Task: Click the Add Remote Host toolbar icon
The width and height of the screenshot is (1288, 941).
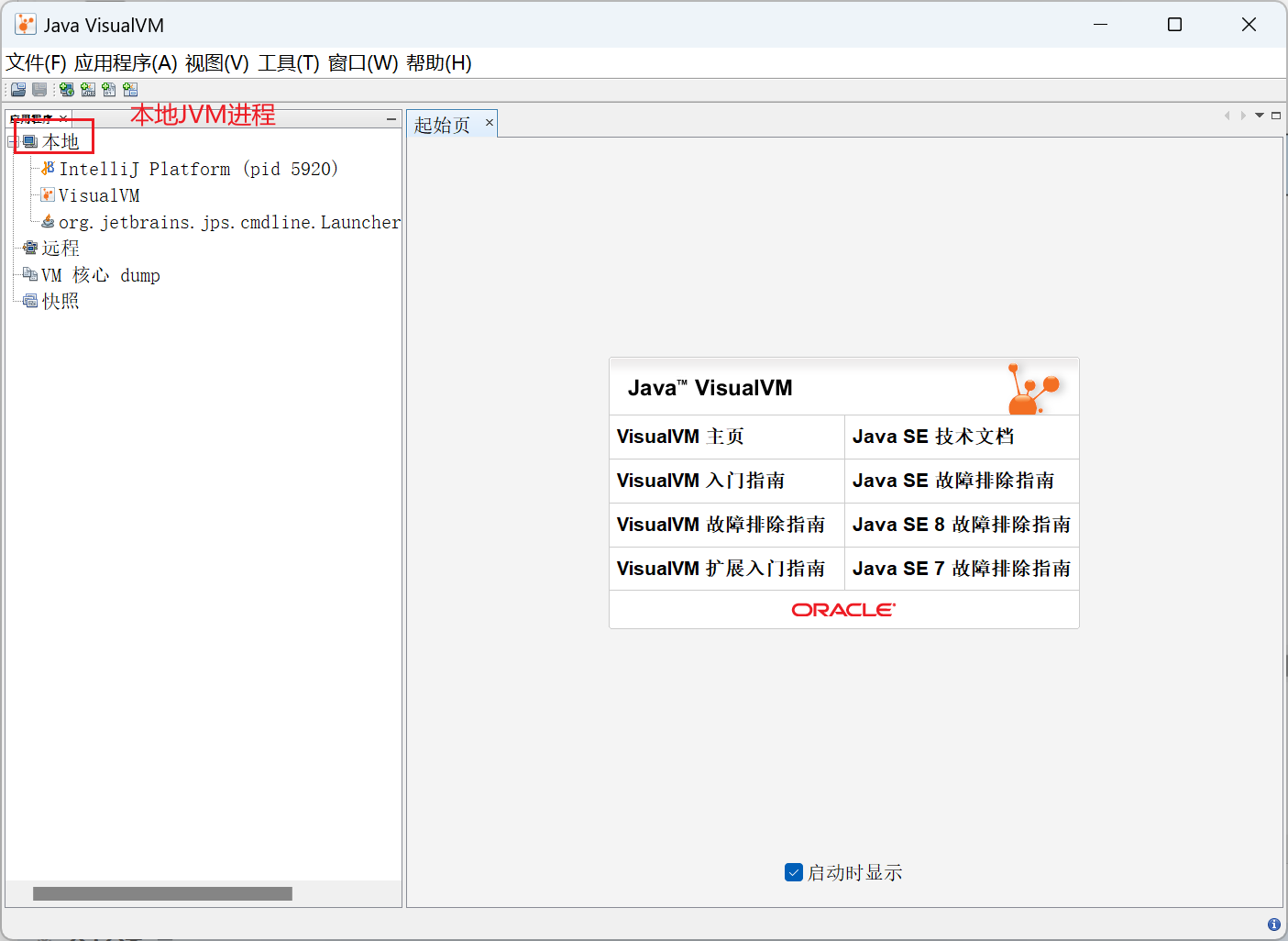Action: pos(67,89)
